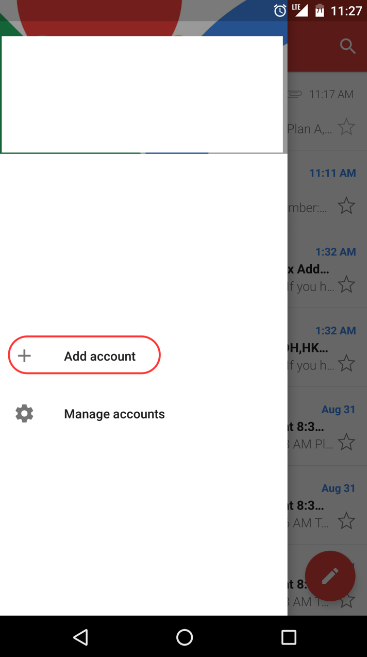Tap the battery status icon

click(320, 10)
